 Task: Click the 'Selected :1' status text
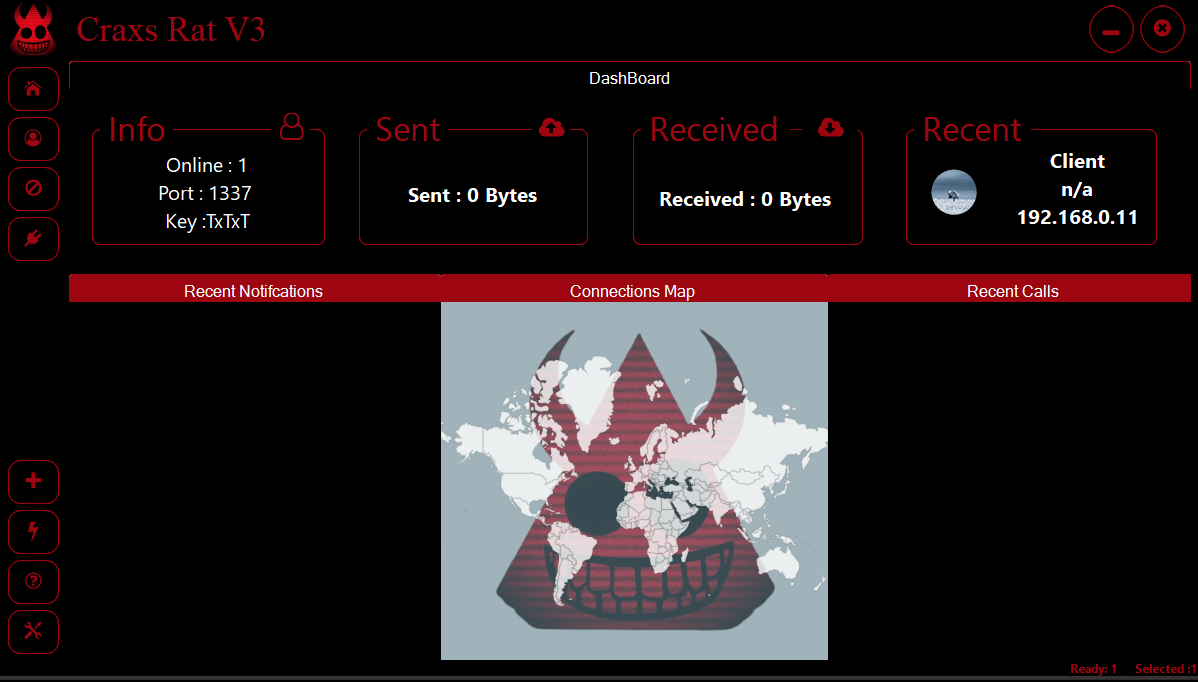1166,669
